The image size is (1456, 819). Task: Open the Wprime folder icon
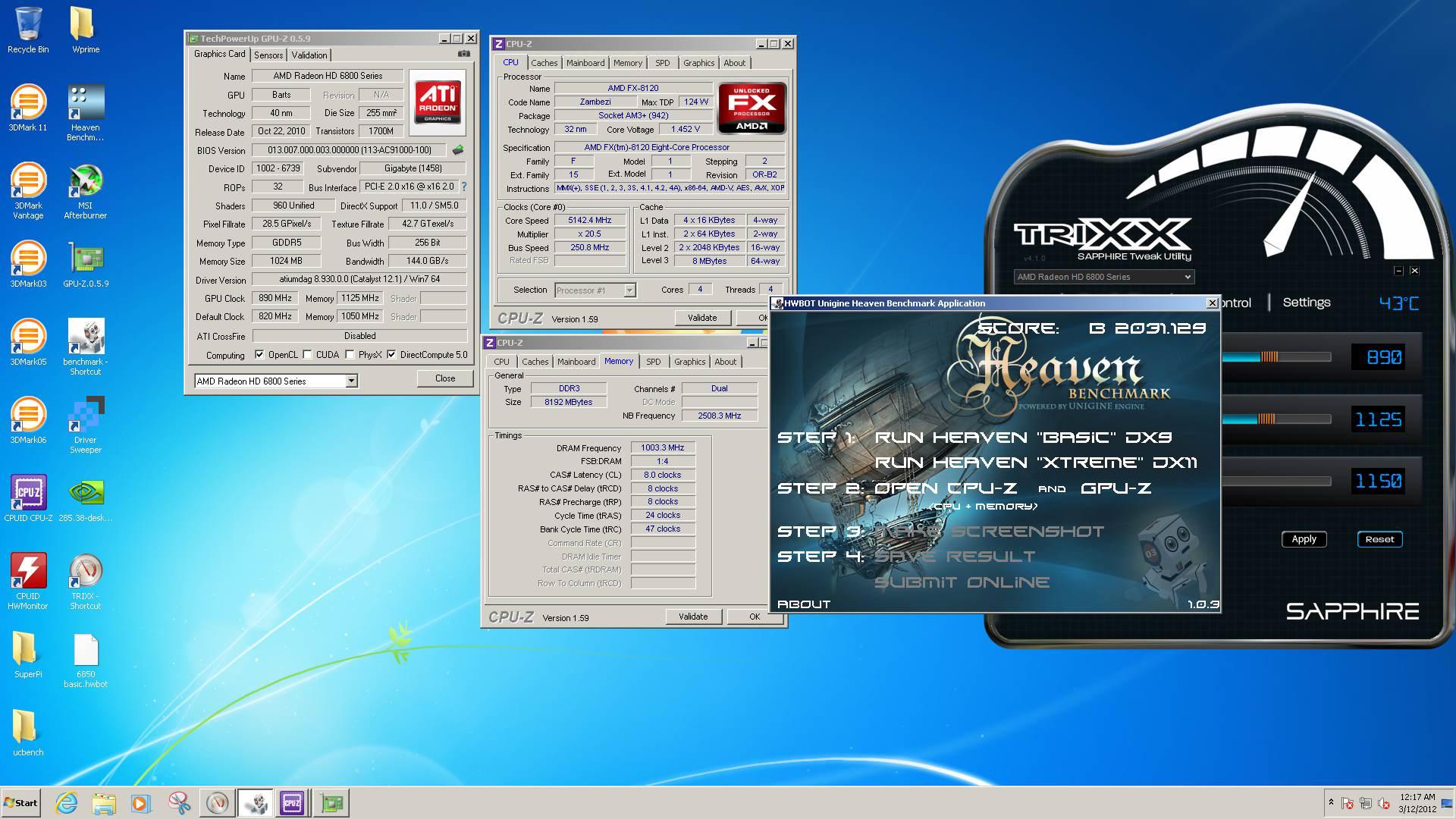85,30
